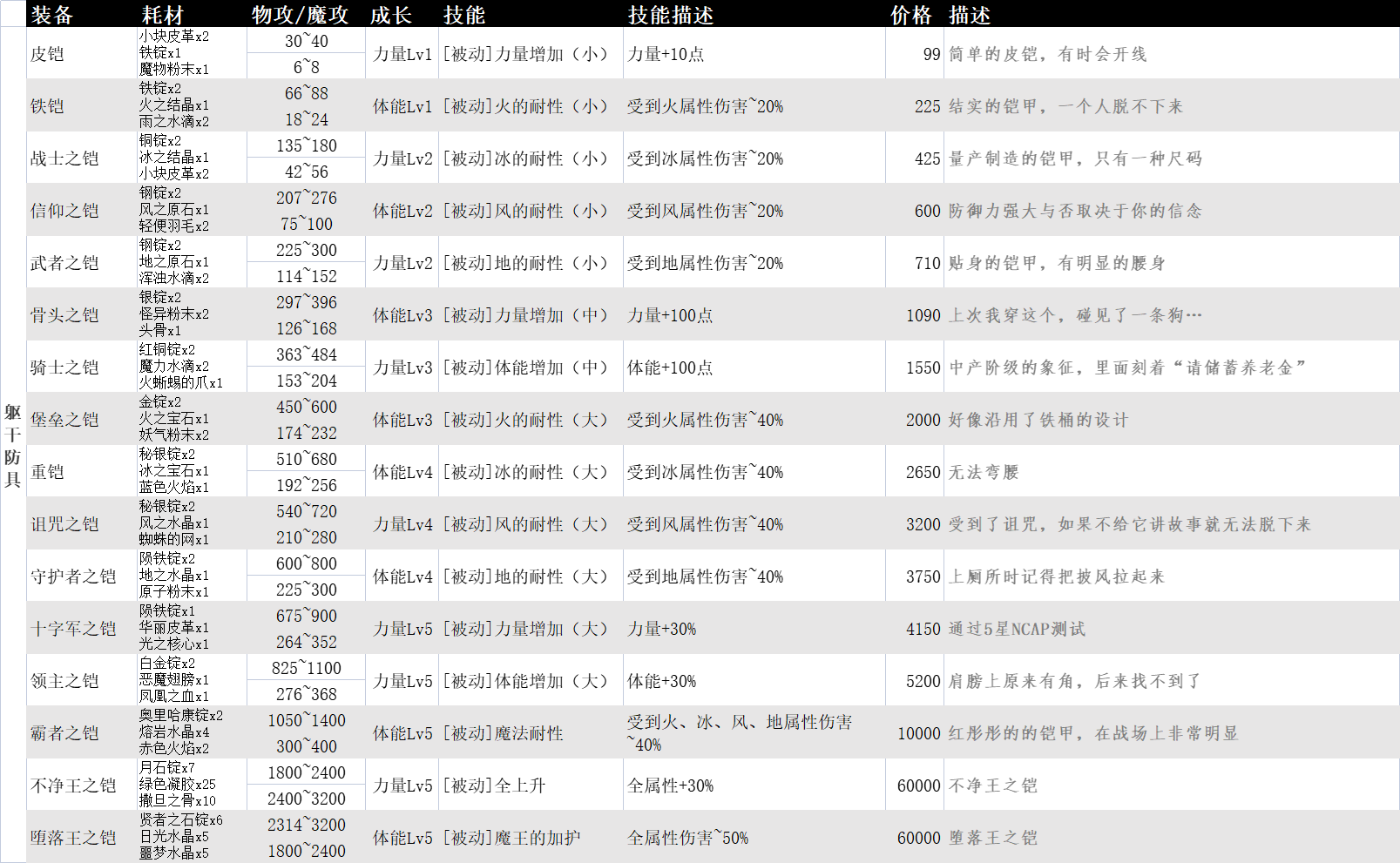The image size is (1400, 863).
Task: Click the 66~88 attack value
Action: point(307,93)
